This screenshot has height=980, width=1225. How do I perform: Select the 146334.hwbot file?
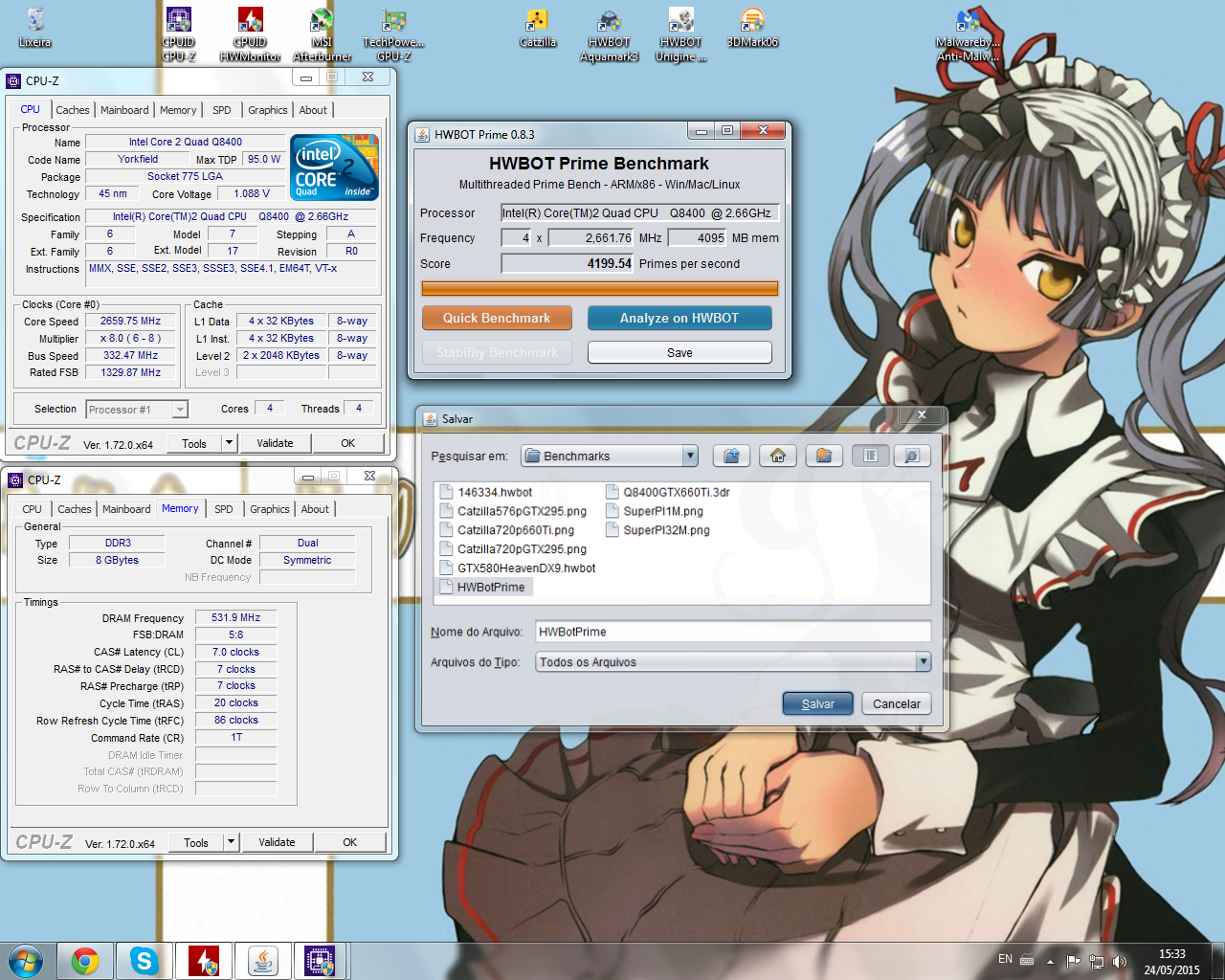[x=486, y=492]
